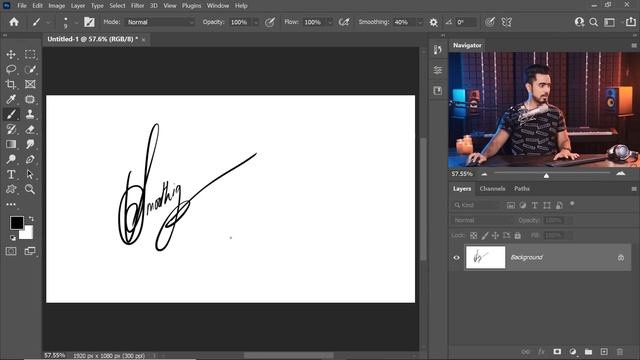640x360 pixels.
Task: Toggle the Brush Settings panel
Action: (x=89, y=22)
